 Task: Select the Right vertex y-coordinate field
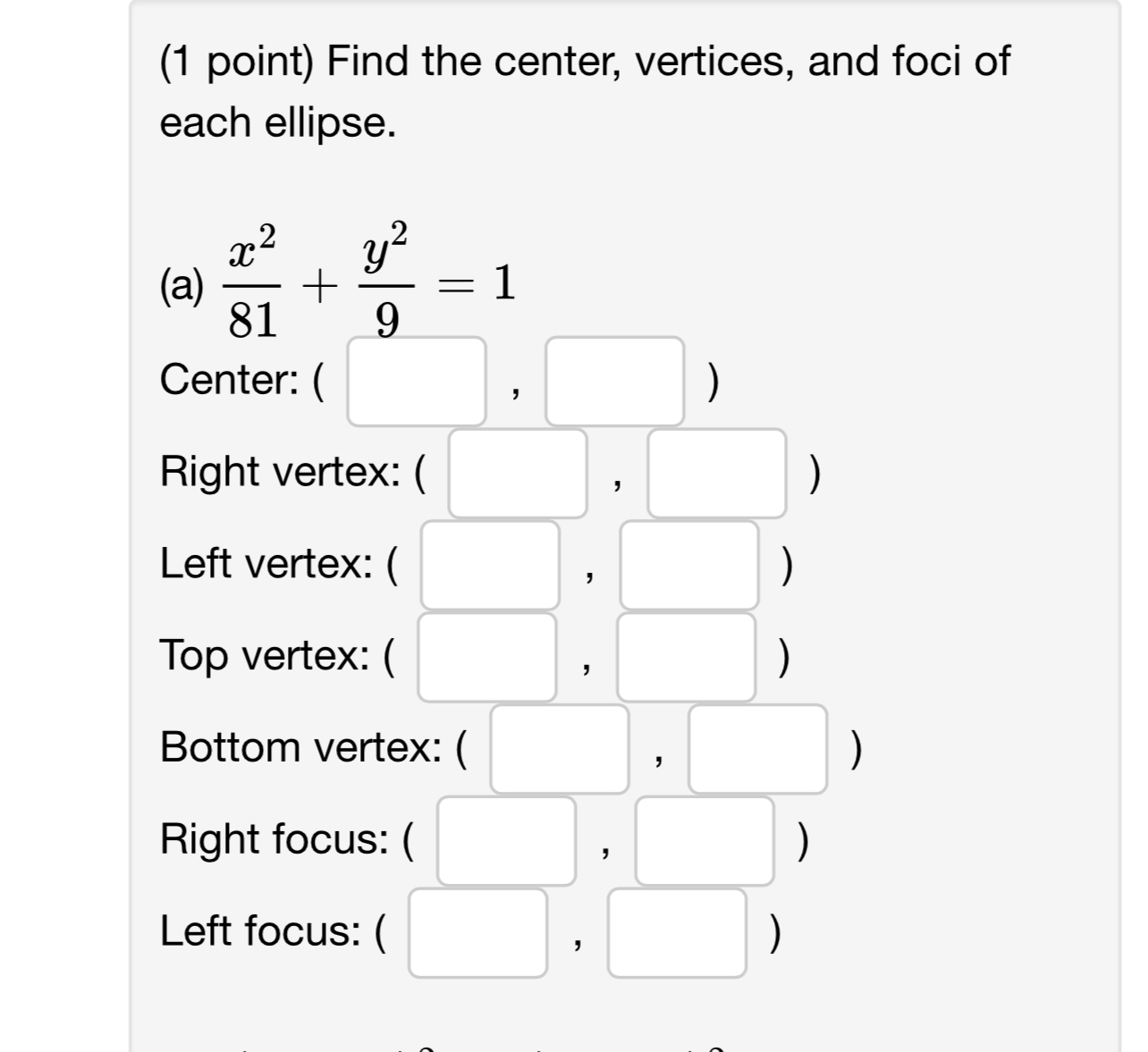716,474
